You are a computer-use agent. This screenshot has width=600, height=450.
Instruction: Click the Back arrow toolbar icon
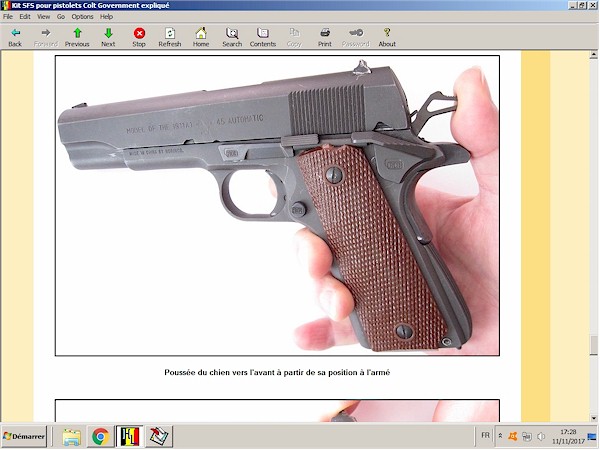click(15, 33)
